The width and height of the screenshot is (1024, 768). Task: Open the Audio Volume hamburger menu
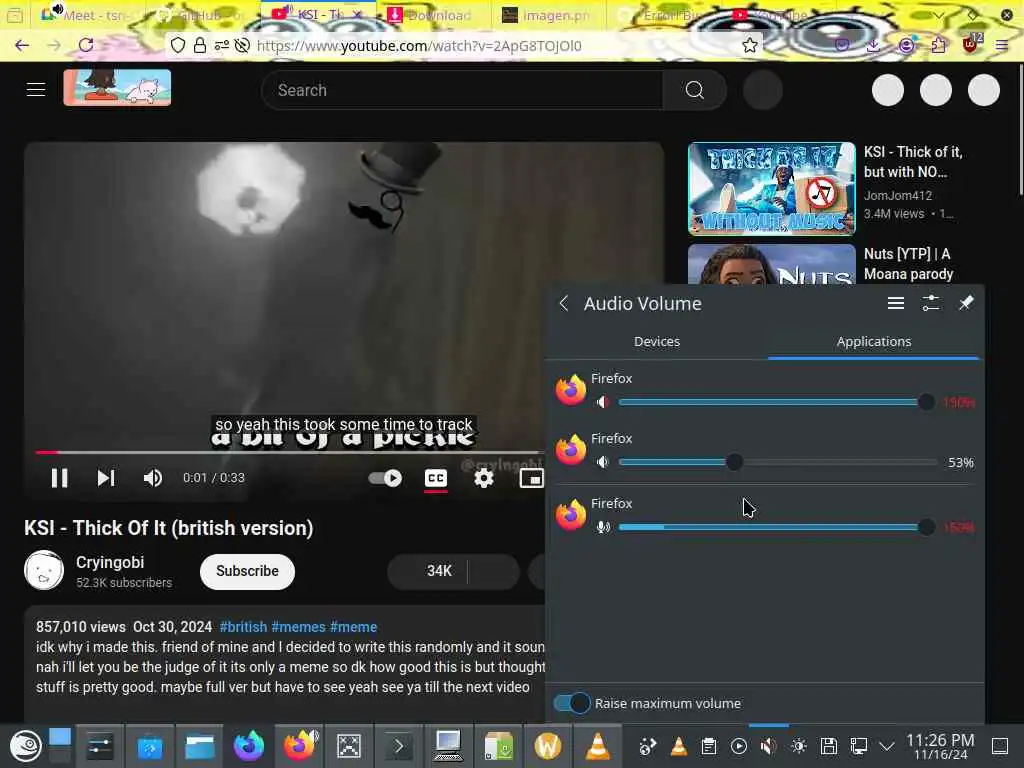[896, 304]
